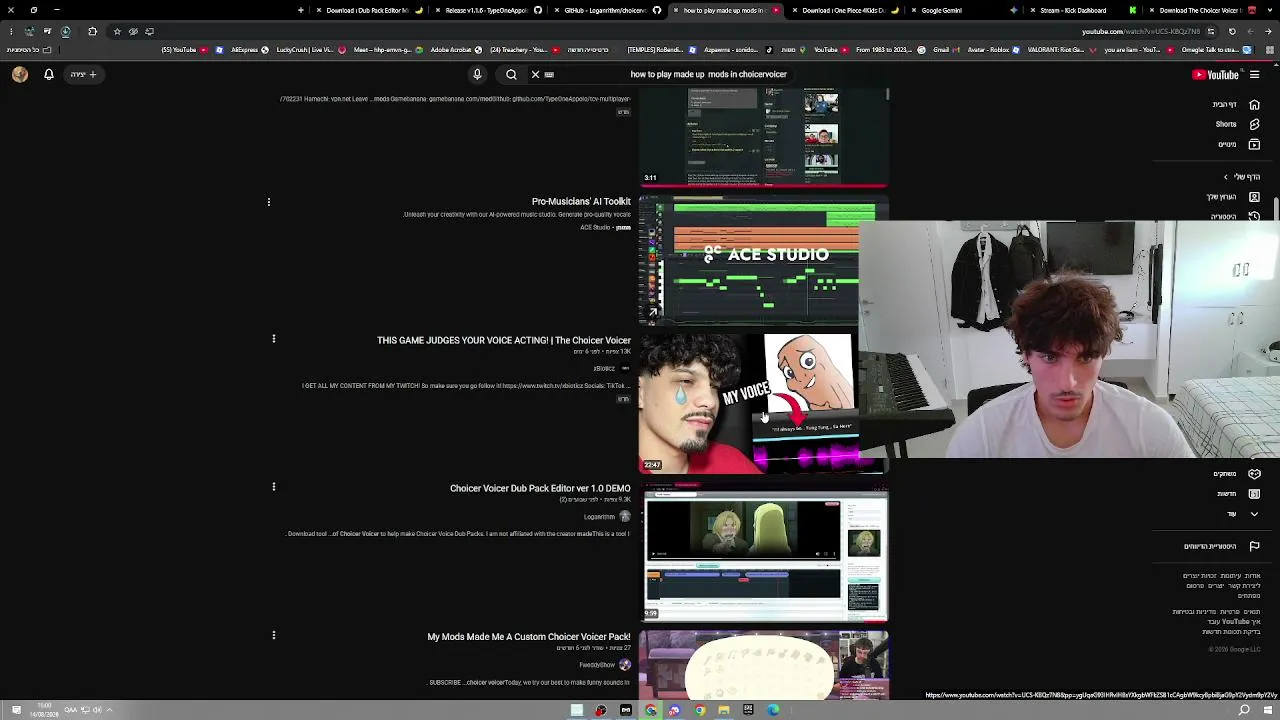Open watch History in the sidebar
Viewport: 1280px width, 720px height.
click(1234, 216)
